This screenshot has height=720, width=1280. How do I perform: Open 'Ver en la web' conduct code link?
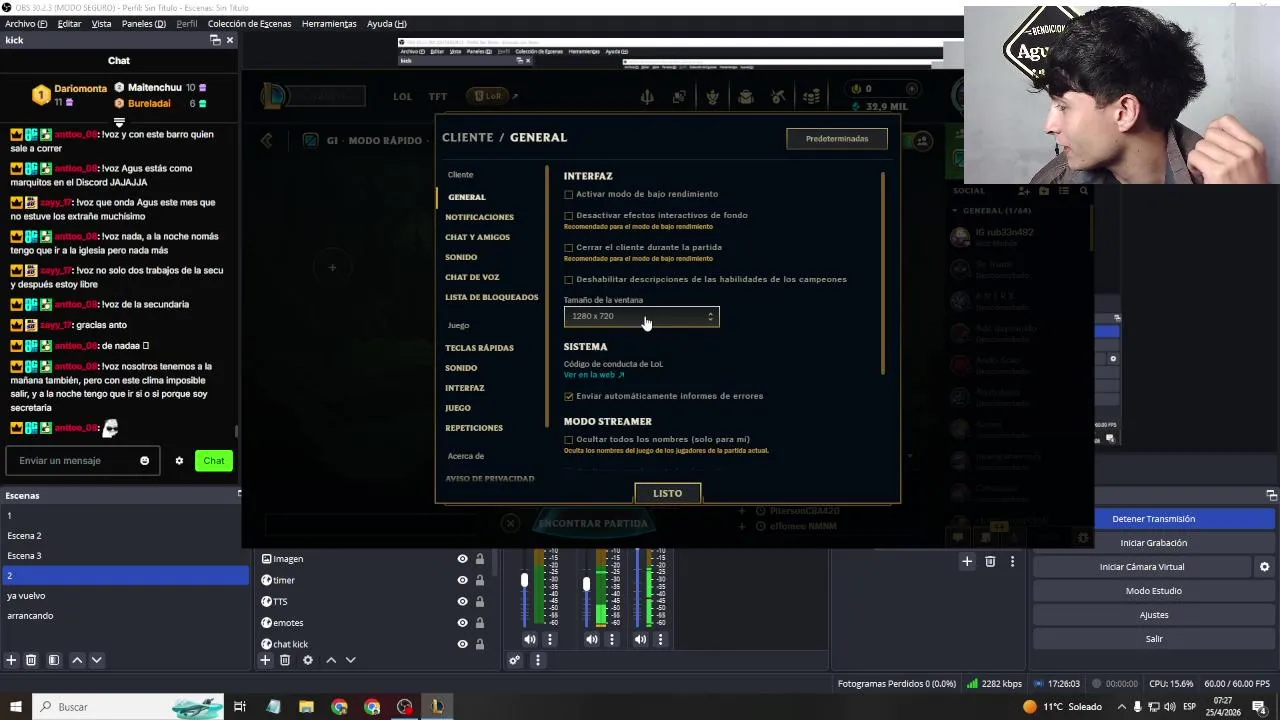coord(593,375)
